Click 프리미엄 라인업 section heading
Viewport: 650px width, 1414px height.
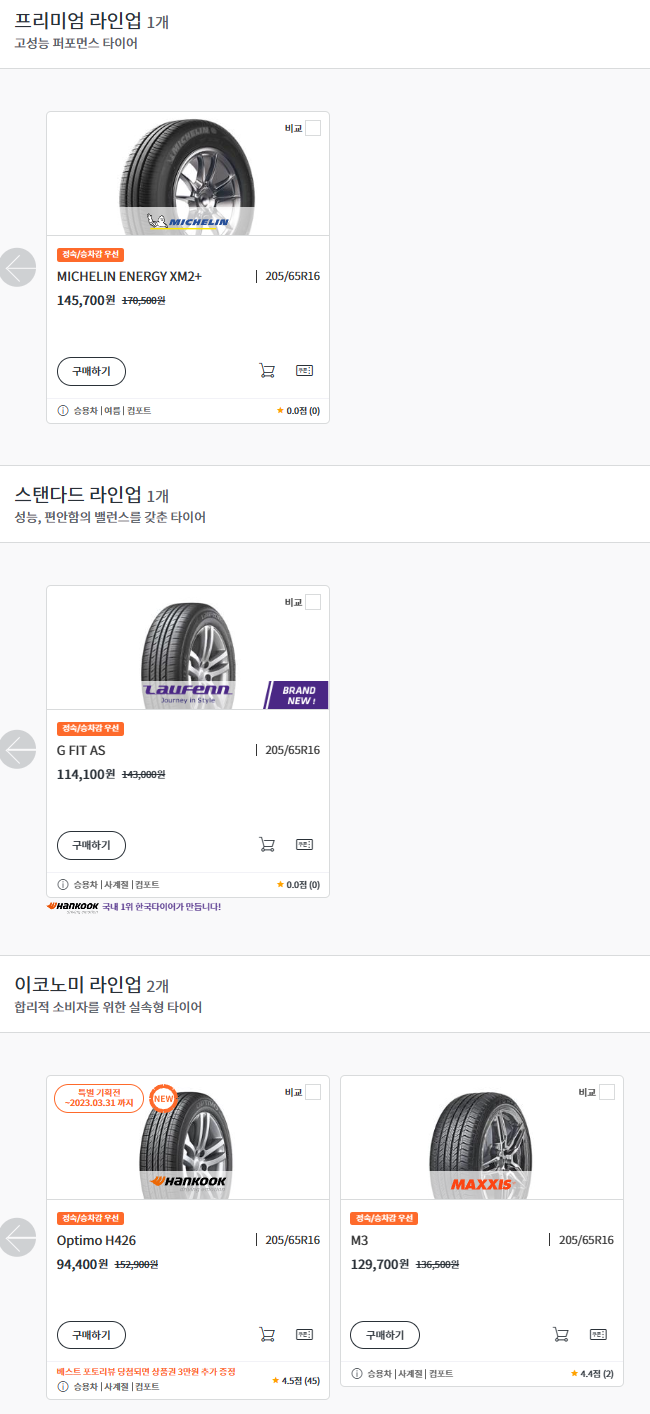(x=78, y=20)
